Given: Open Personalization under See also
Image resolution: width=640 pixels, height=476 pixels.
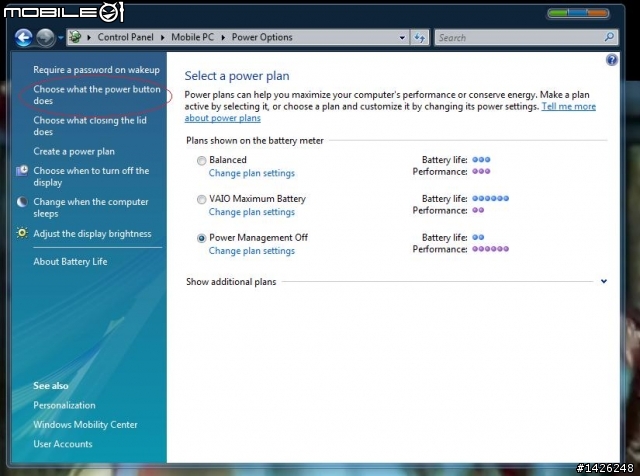Looking at the screenshot, I should 64,405.
